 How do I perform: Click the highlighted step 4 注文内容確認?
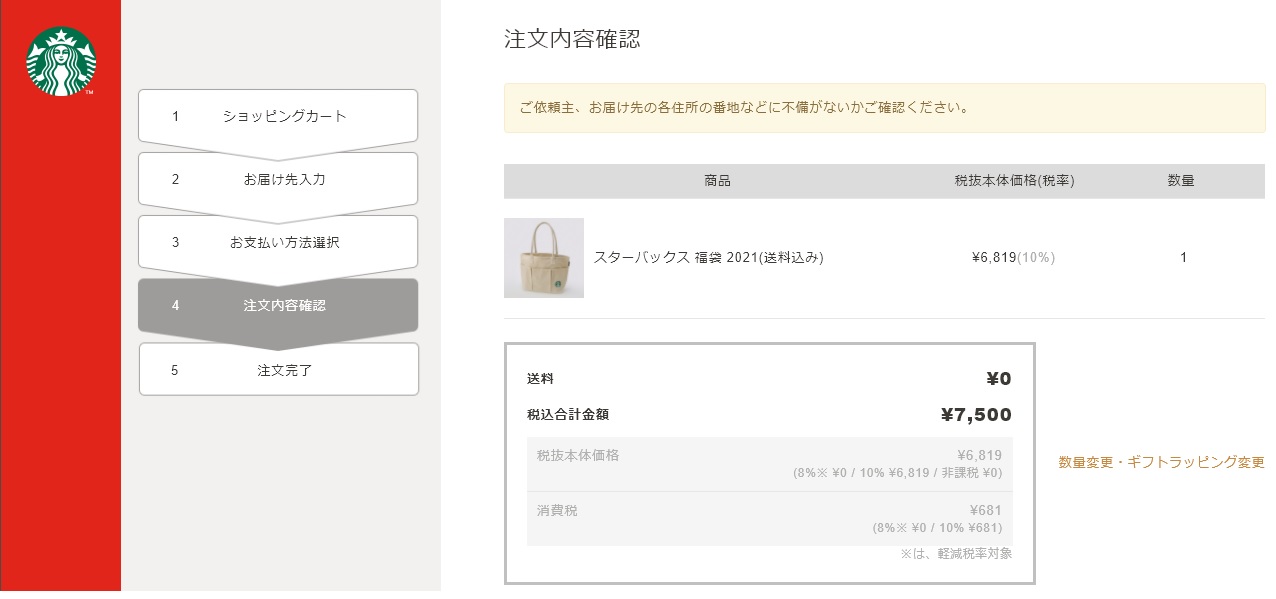[x=278, y=306]
